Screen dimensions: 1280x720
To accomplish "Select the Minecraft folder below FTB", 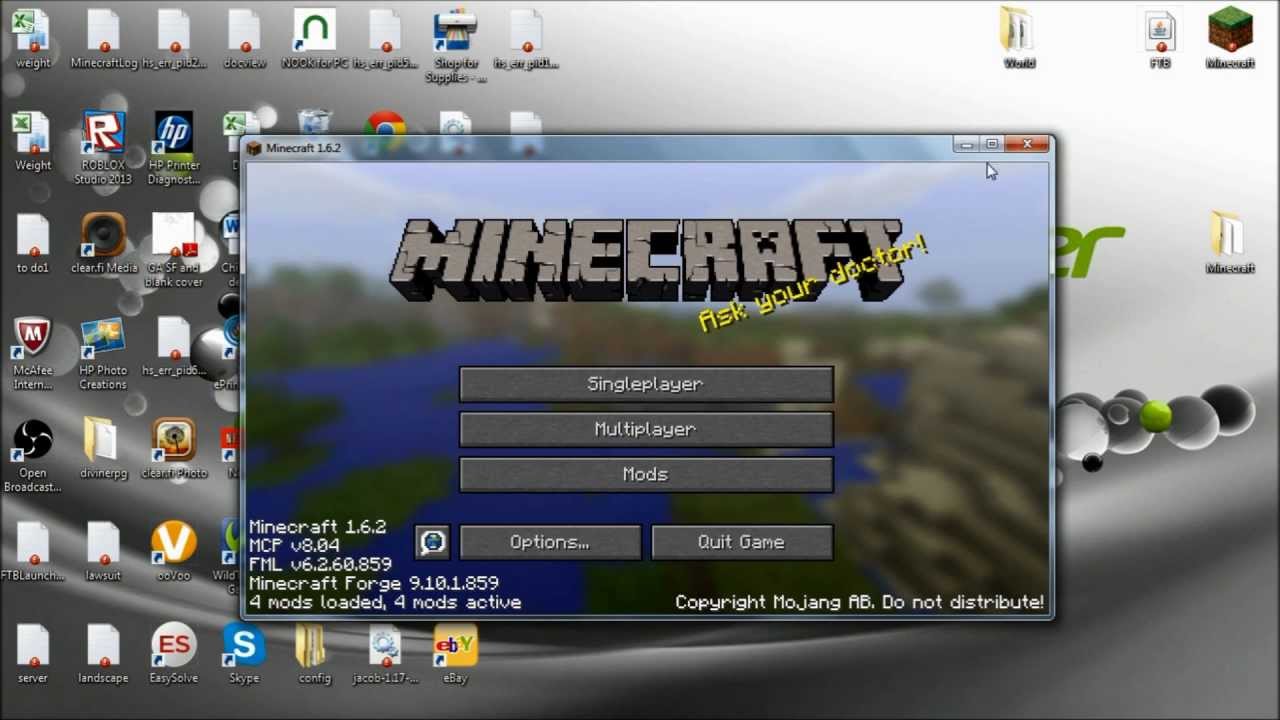I will point(1230,243).
